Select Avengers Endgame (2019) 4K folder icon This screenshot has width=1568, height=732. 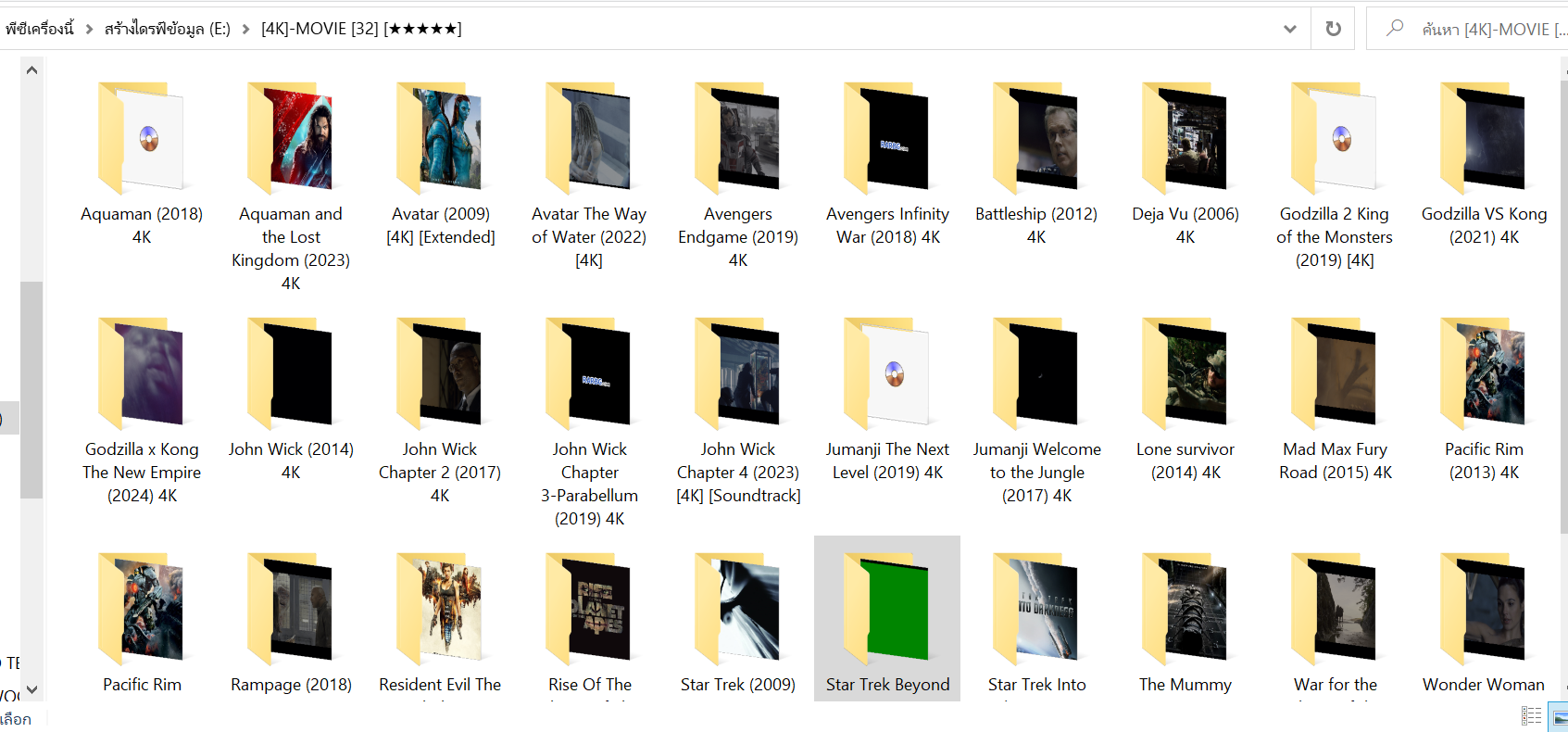pyautogui.click(x=738, y=138)
